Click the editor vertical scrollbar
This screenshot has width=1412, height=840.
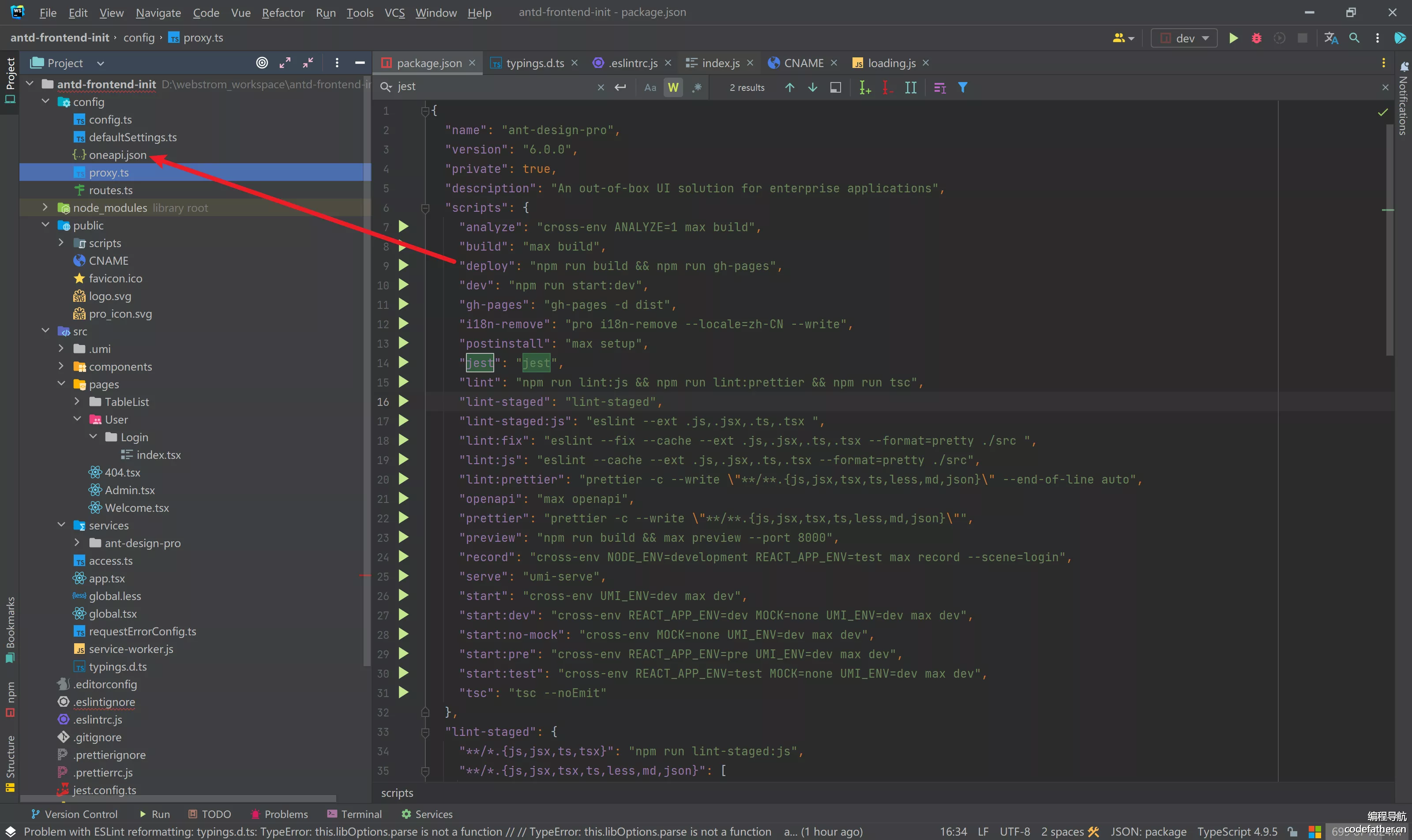coord(1390,240)
